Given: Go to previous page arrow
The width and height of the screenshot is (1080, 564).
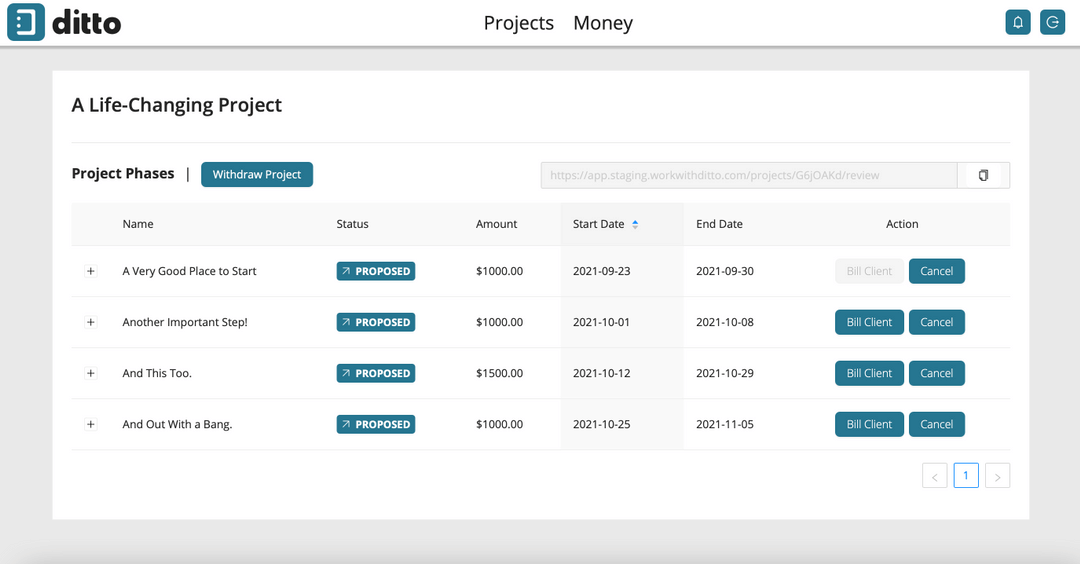Looking at the screenshot, I should pyautogui.click(x=935, y=476).
